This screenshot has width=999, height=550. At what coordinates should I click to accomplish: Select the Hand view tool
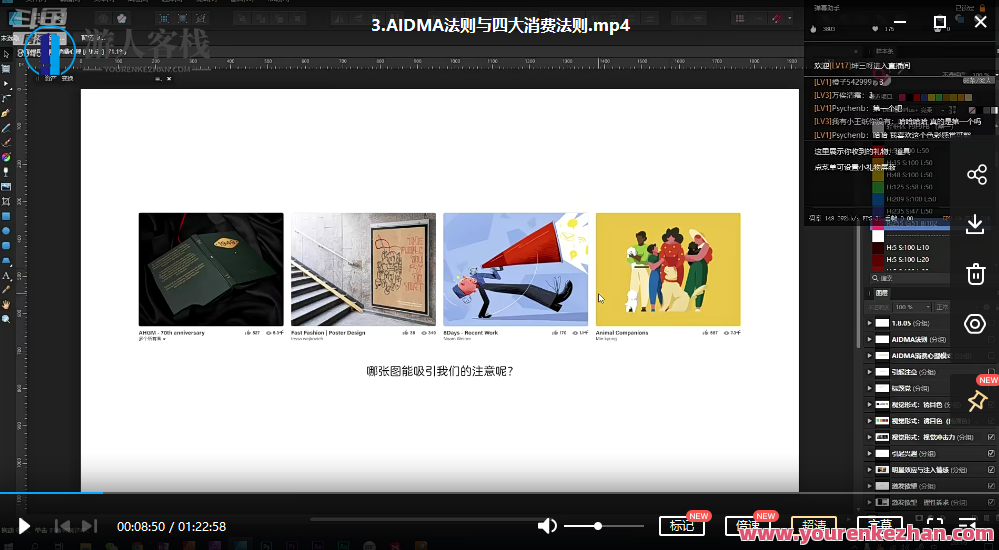pyautogui.click(x=6, y=305)
